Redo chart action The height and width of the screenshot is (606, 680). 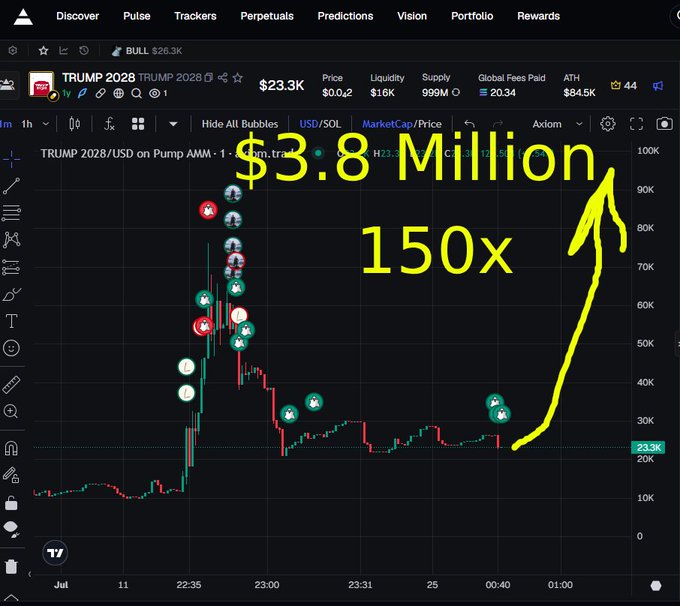pos(498,124)
